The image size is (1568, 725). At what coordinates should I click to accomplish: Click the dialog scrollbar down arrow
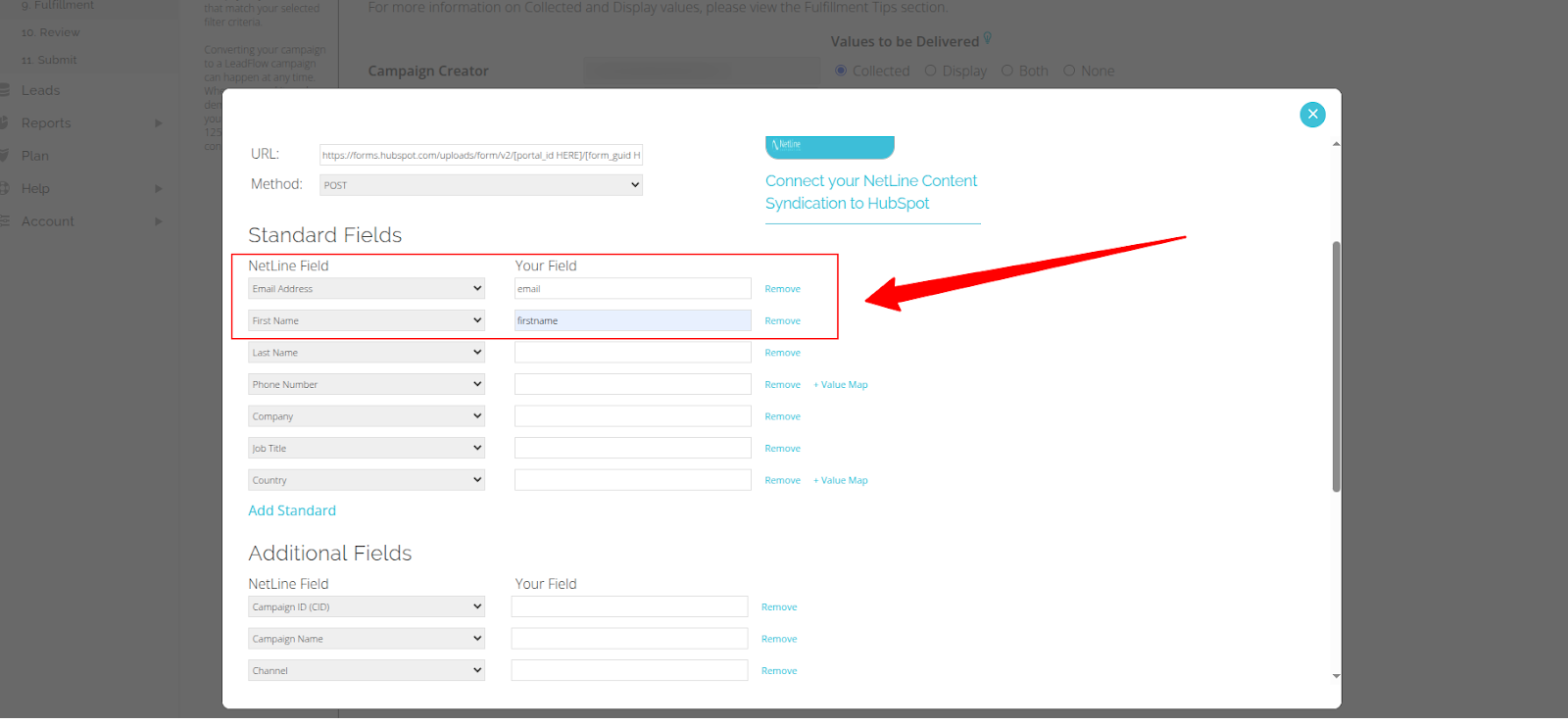pyautogui.click(x=1336, y=676)
